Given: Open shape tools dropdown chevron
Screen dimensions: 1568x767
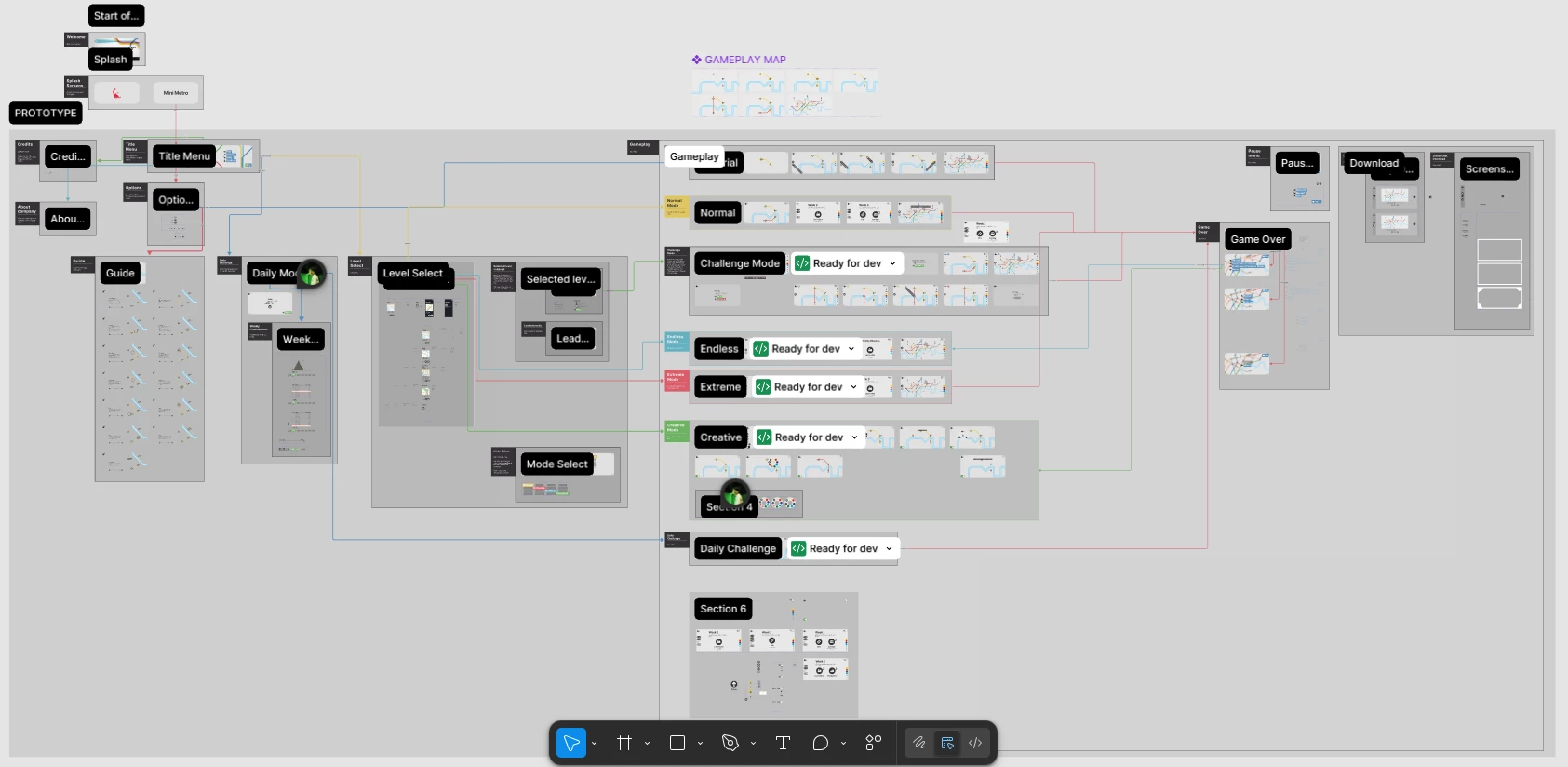Looking at the screenshot, I should click(x=700, y=744).
